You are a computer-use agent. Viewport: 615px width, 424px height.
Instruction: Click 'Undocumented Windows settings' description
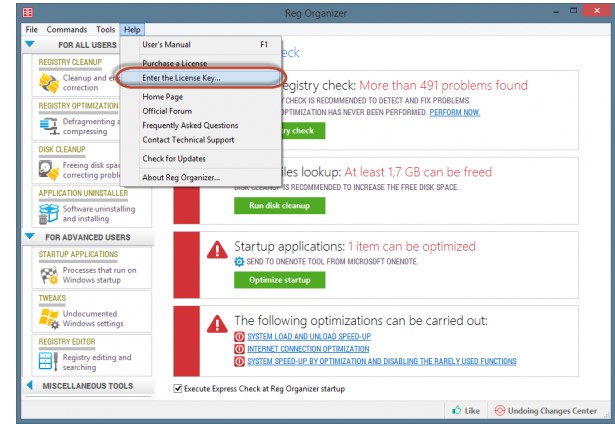point(93,318)
